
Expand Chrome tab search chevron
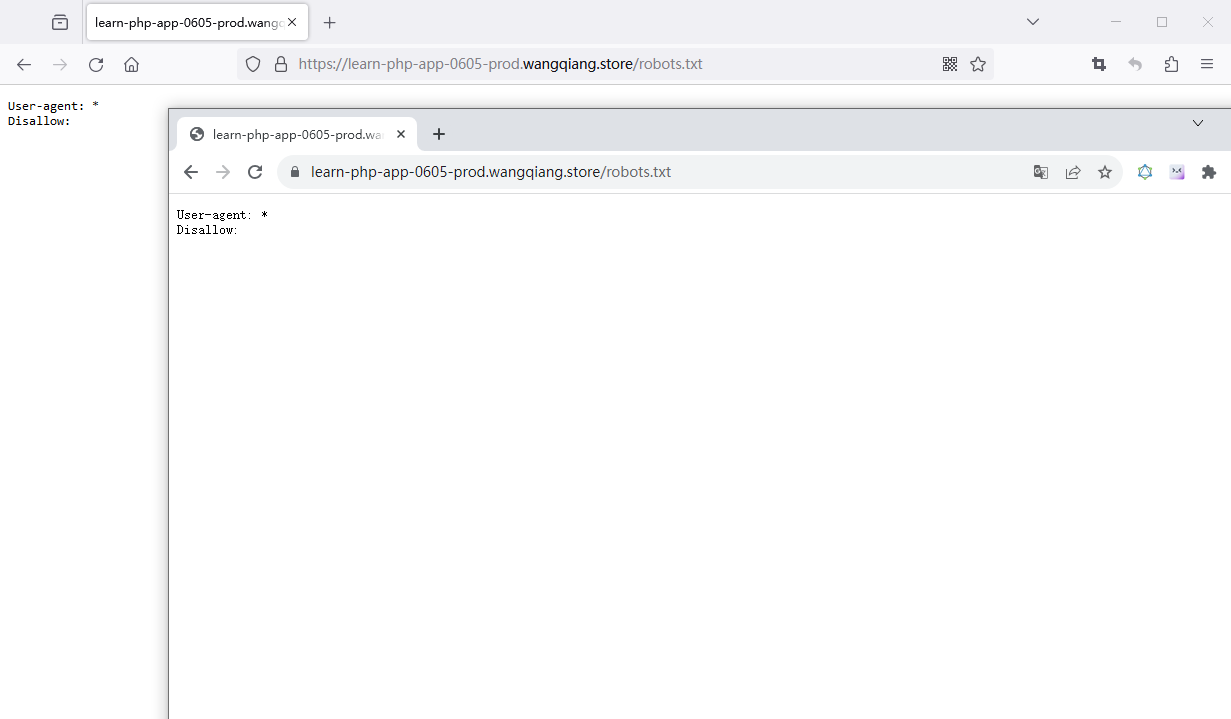point(1198,123)
